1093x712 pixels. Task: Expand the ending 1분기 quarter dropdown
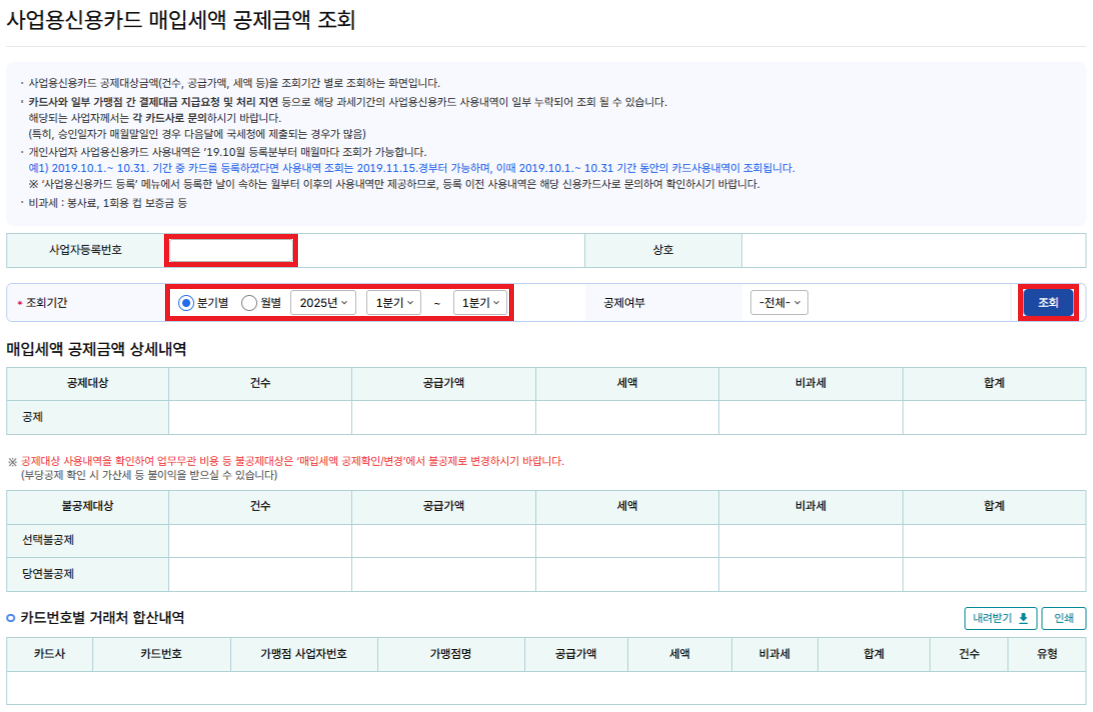pyautogui.click(x=480, y=303)
